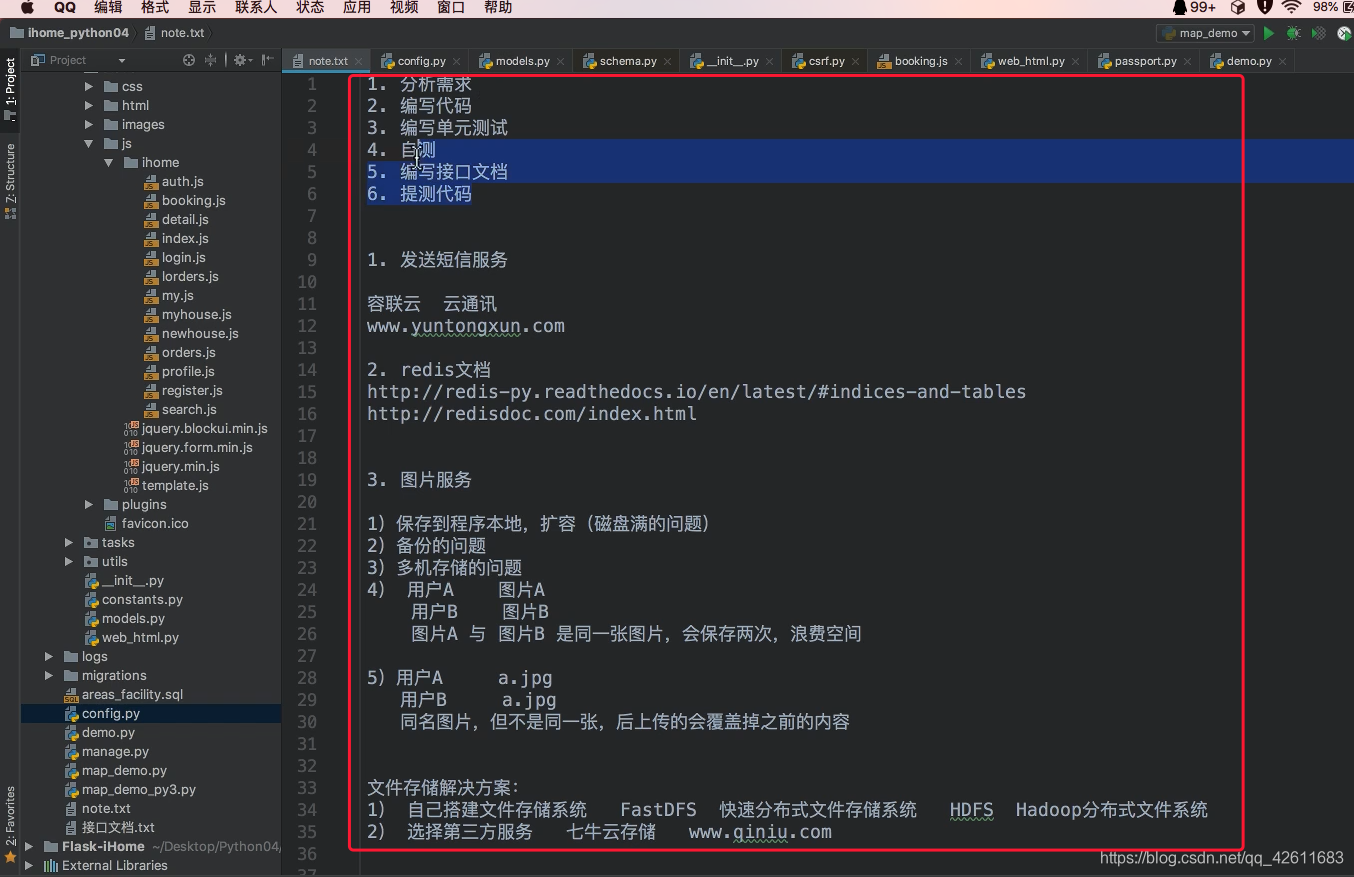Toggle the 2: Favorites tool window

coord(10,824)
